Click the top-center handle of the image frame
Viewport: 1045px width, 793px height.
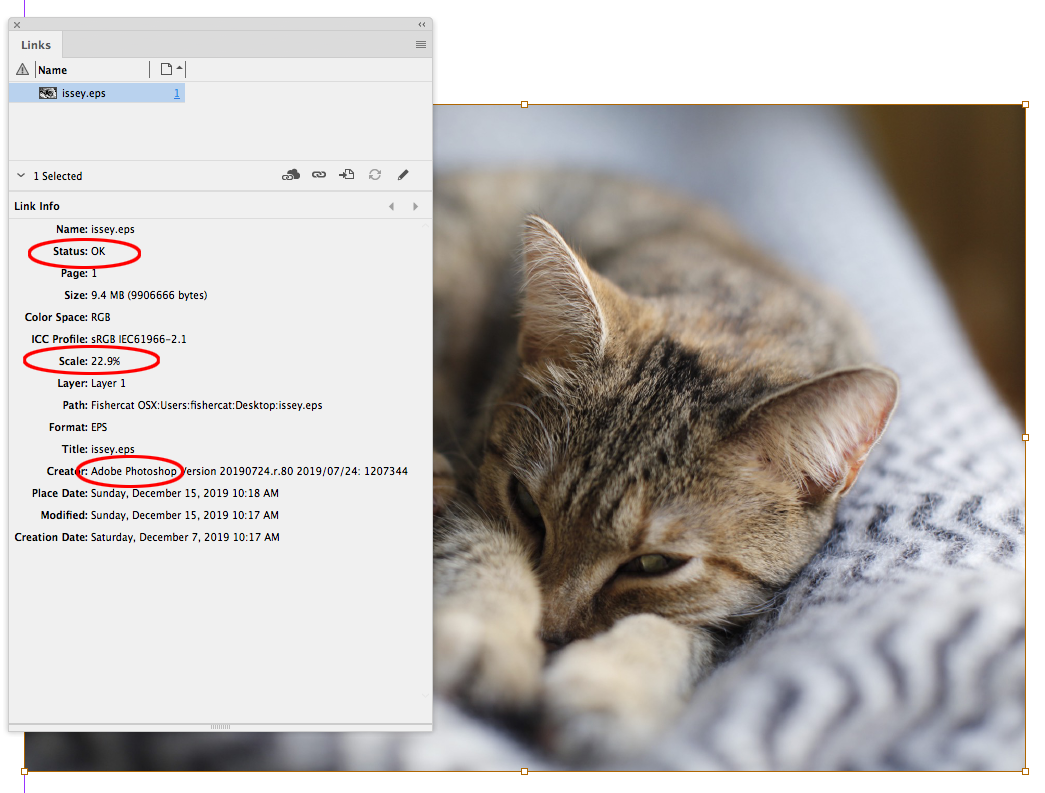coord(524,105)
